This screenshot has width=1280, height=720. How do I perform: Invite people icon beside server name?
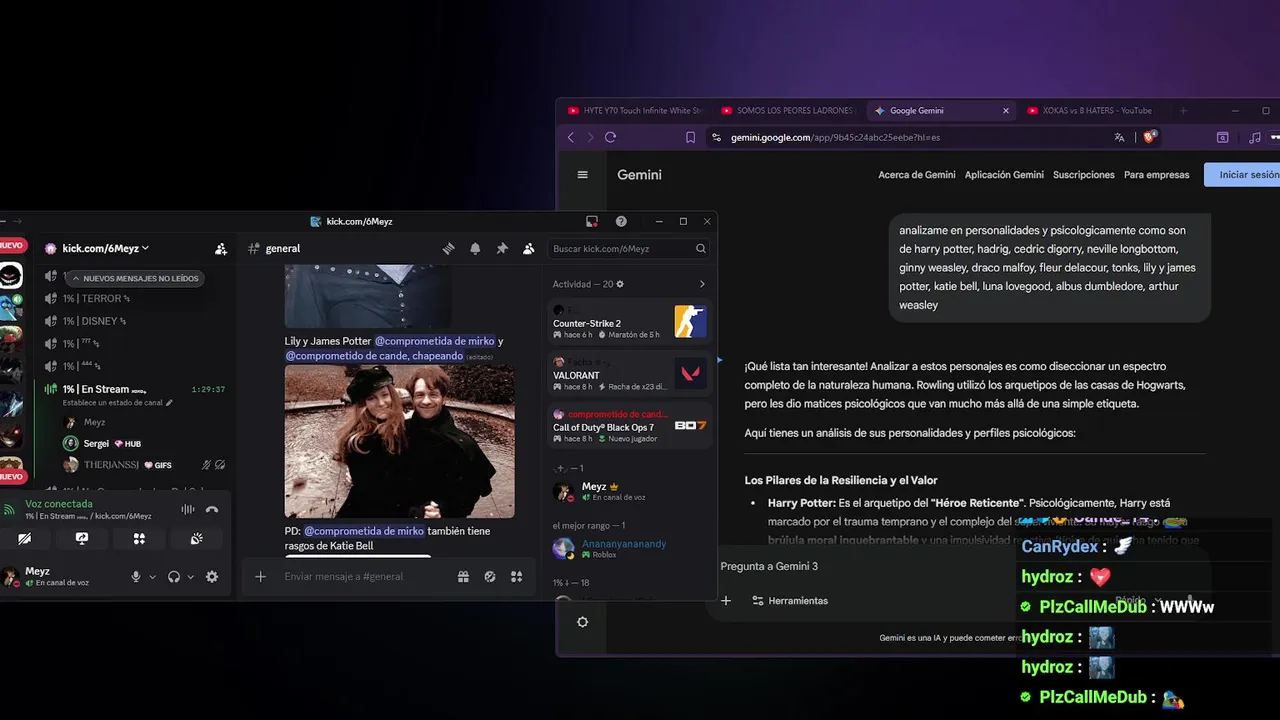click(221, 248)
